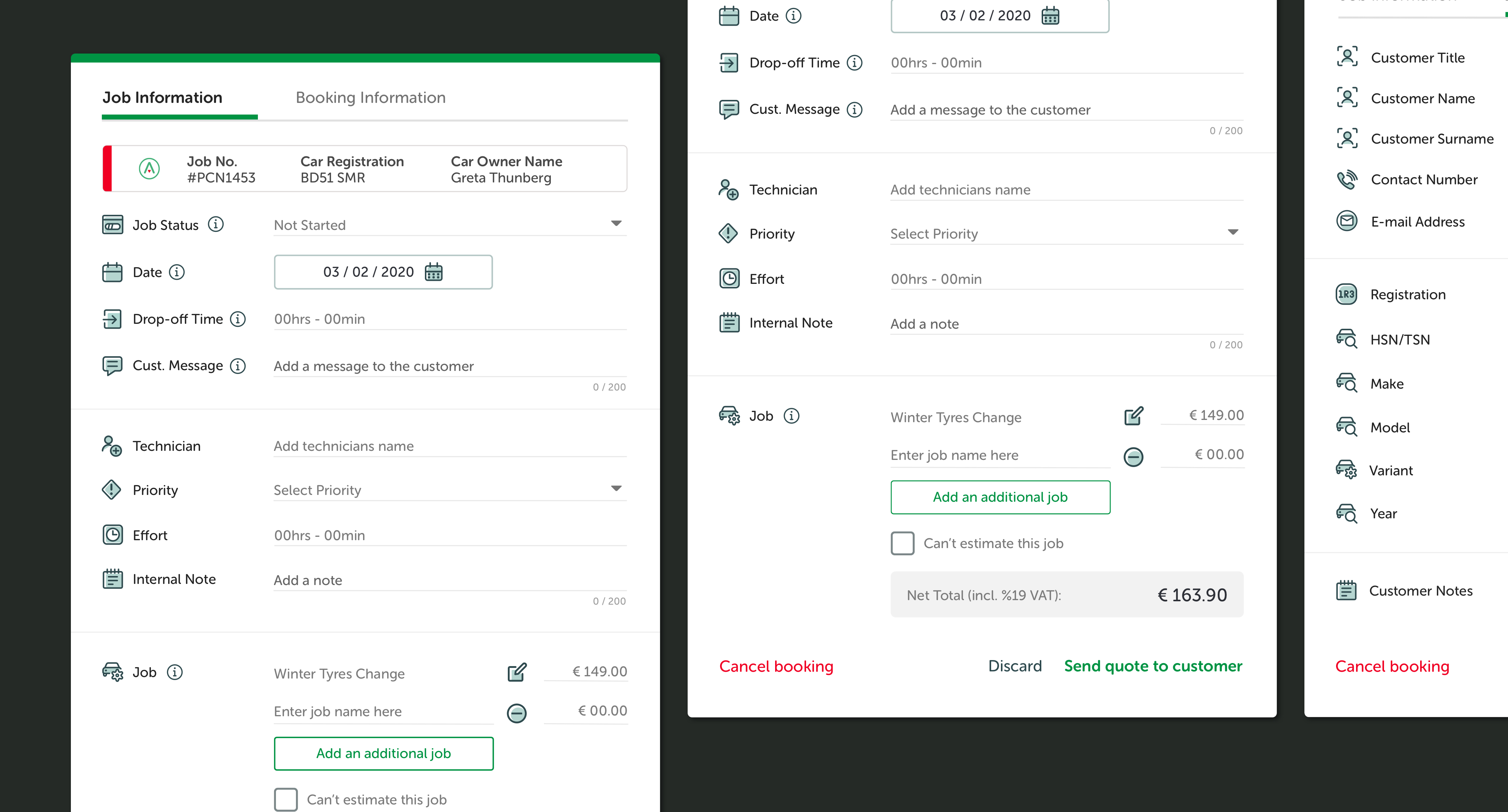1508x812 pixels.
Task: Click the Registration plate icon
Action: click(x=1346, y=294)
